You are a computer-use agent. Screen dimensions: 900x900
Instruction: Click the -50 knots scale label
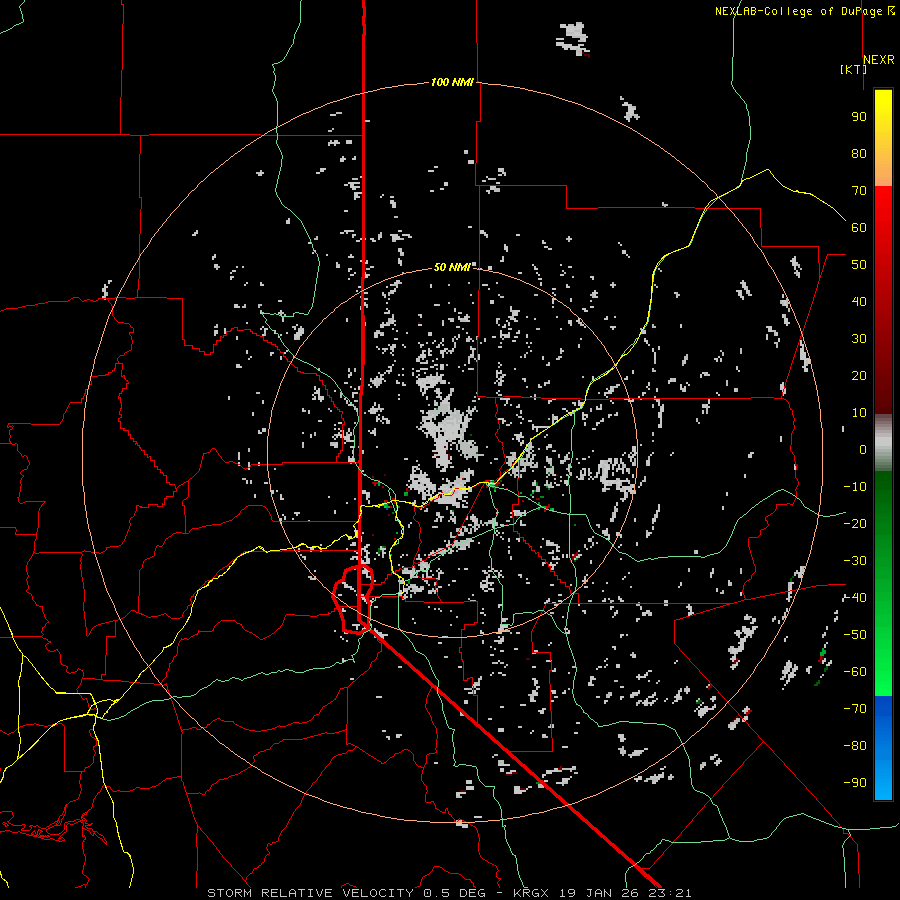[x=855, y=635]
